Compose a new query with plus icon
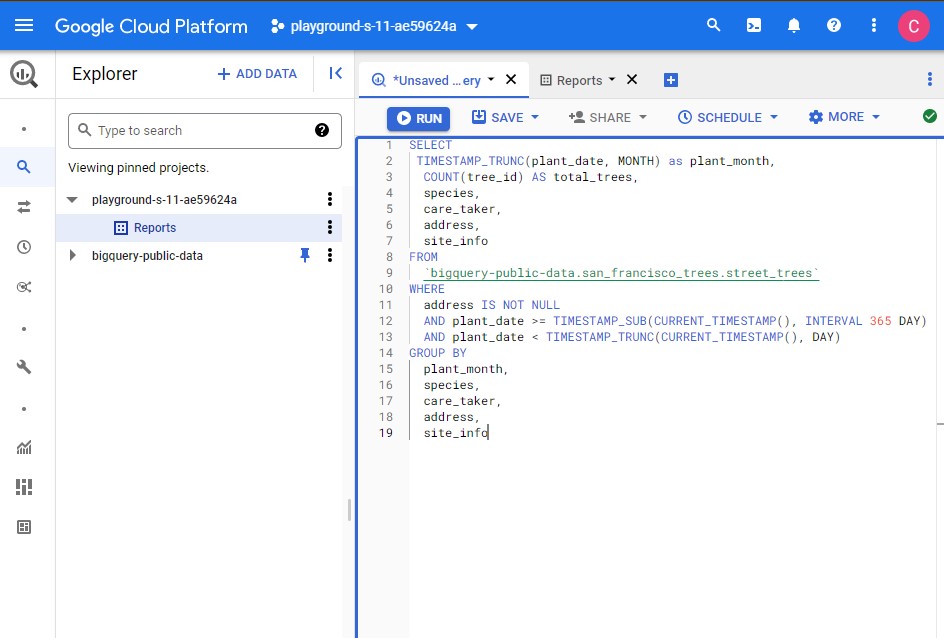The height and width of the screenshot is (638, 944). pyautogui.click(x=671, y=80)
